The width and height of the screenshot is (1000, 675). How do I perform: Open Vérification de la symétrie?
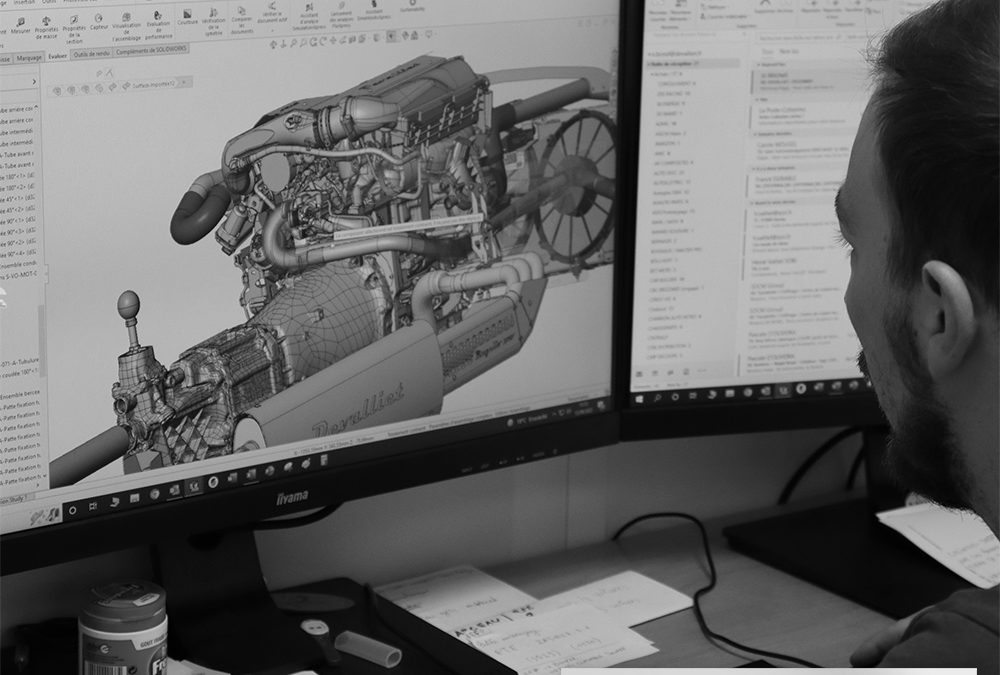[214, 22]
